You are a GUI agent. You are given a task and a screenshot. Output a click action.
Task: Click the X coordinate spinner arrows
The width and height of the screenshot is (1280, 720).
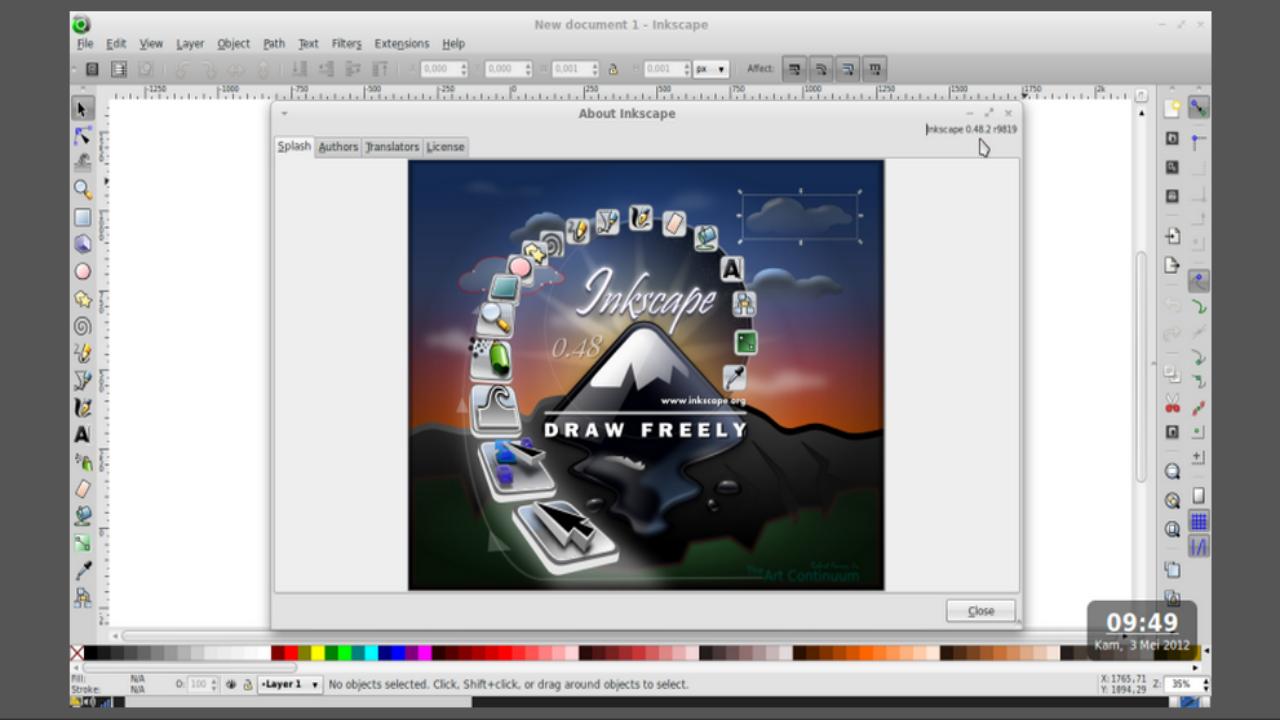click(463, 69)
